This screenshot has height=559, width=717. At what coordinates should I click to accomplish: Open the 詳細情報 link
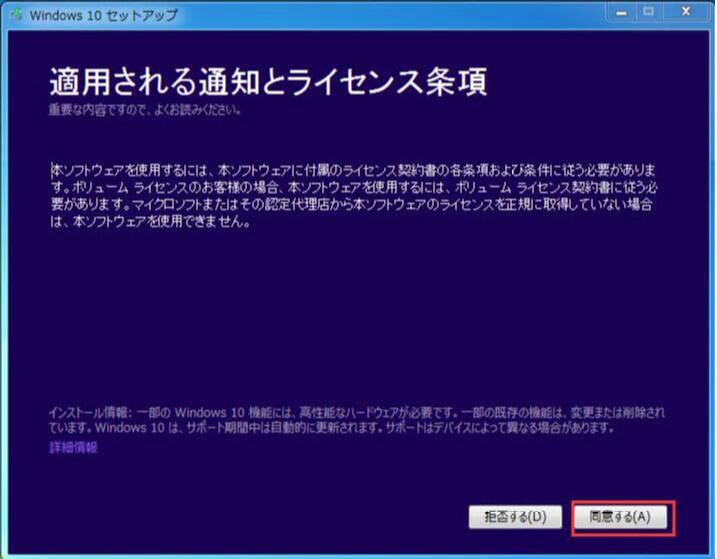pos(73,447)
